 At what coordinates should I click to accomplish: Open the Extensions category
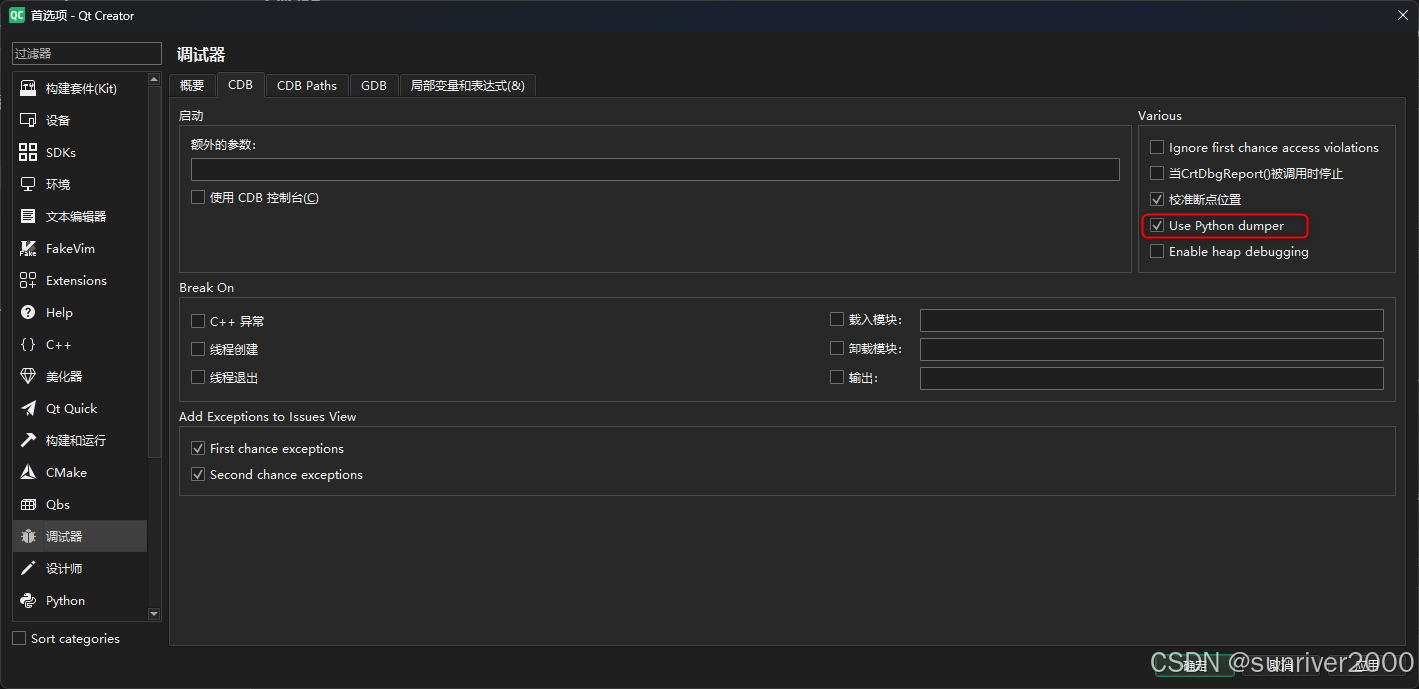80,280
